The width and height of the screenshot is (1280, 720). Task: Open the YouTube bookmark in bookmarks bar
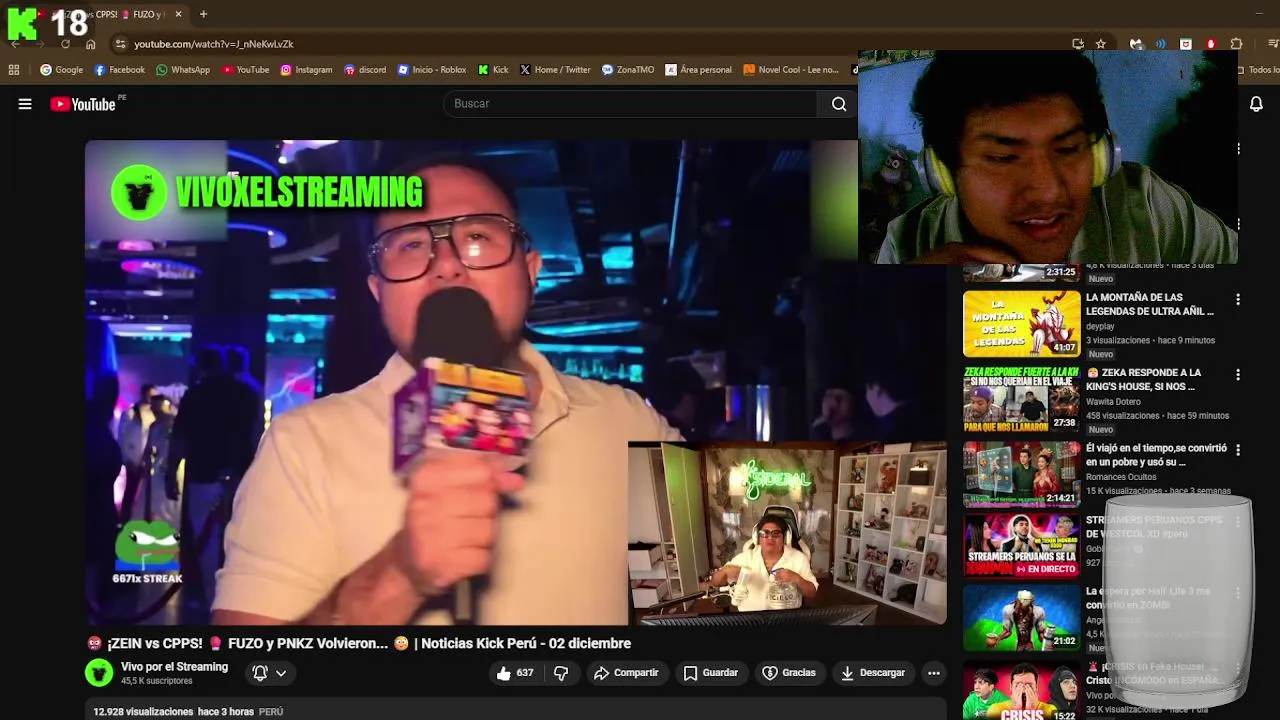click(x=246, y=70)
